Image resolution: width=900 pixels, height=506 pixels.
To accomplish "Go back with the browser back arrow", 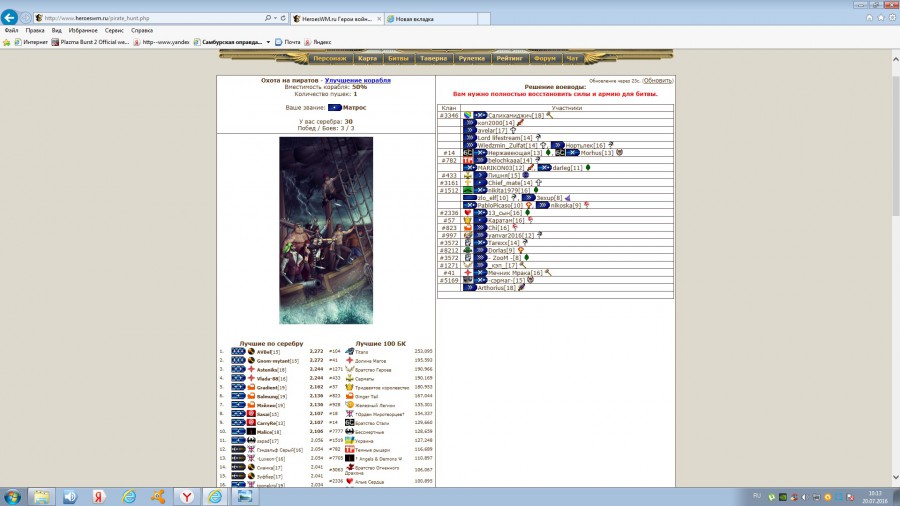I will (9, 17).
